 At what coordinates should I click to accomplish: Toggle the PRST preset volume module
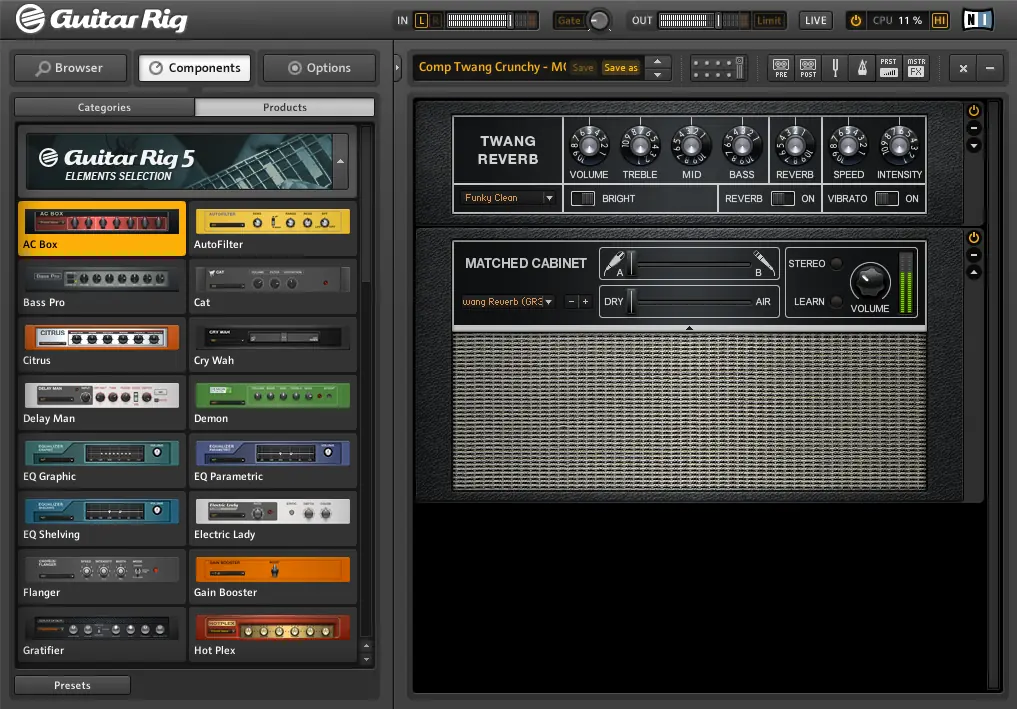pos(889,67)
